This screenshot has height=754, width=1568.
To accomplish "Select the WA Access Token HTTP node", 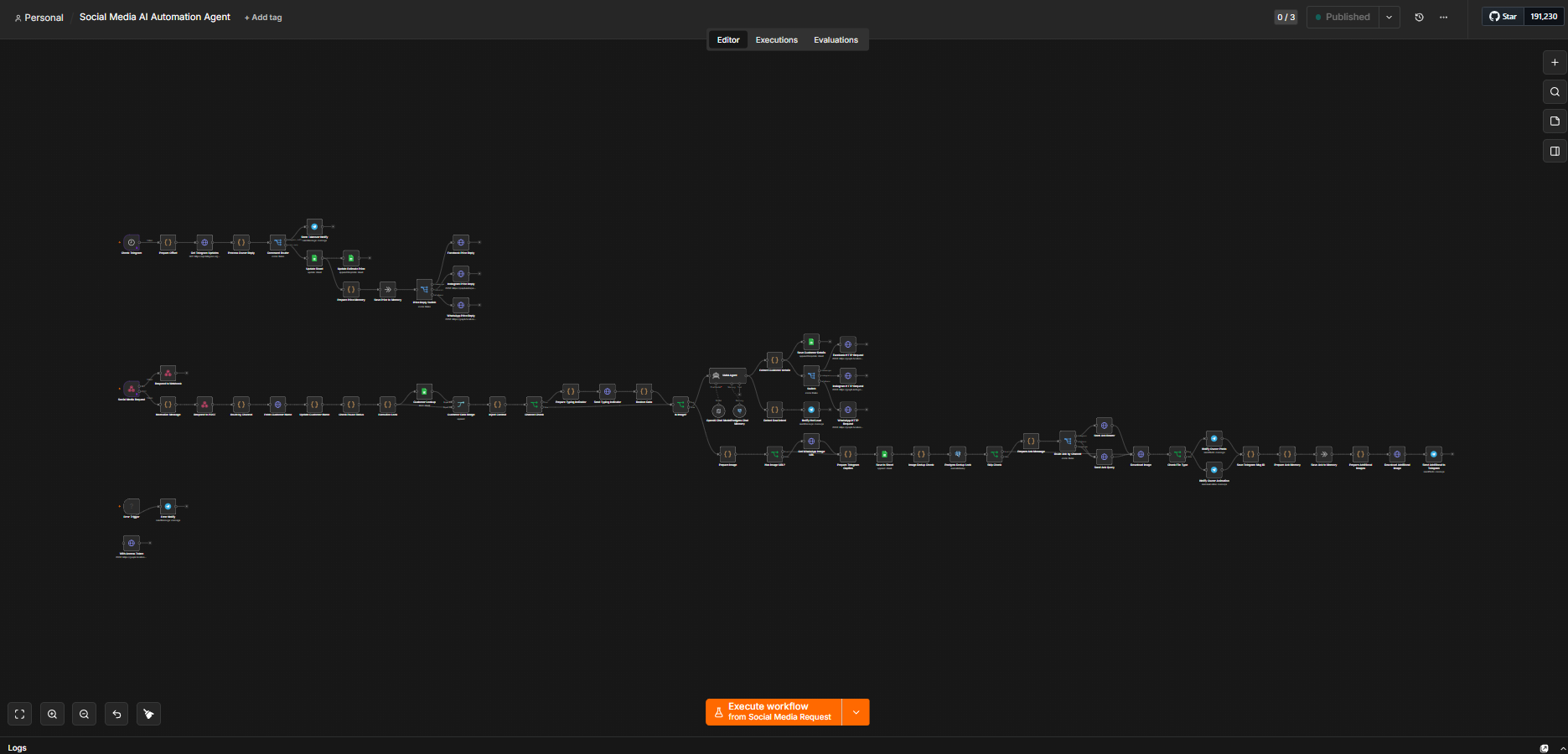I will [132, 543].
